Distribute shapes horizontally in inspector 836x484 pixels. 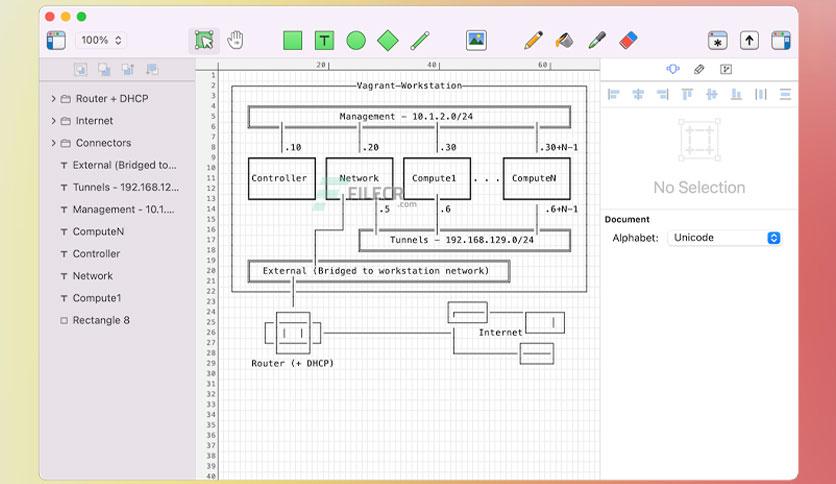761,94
